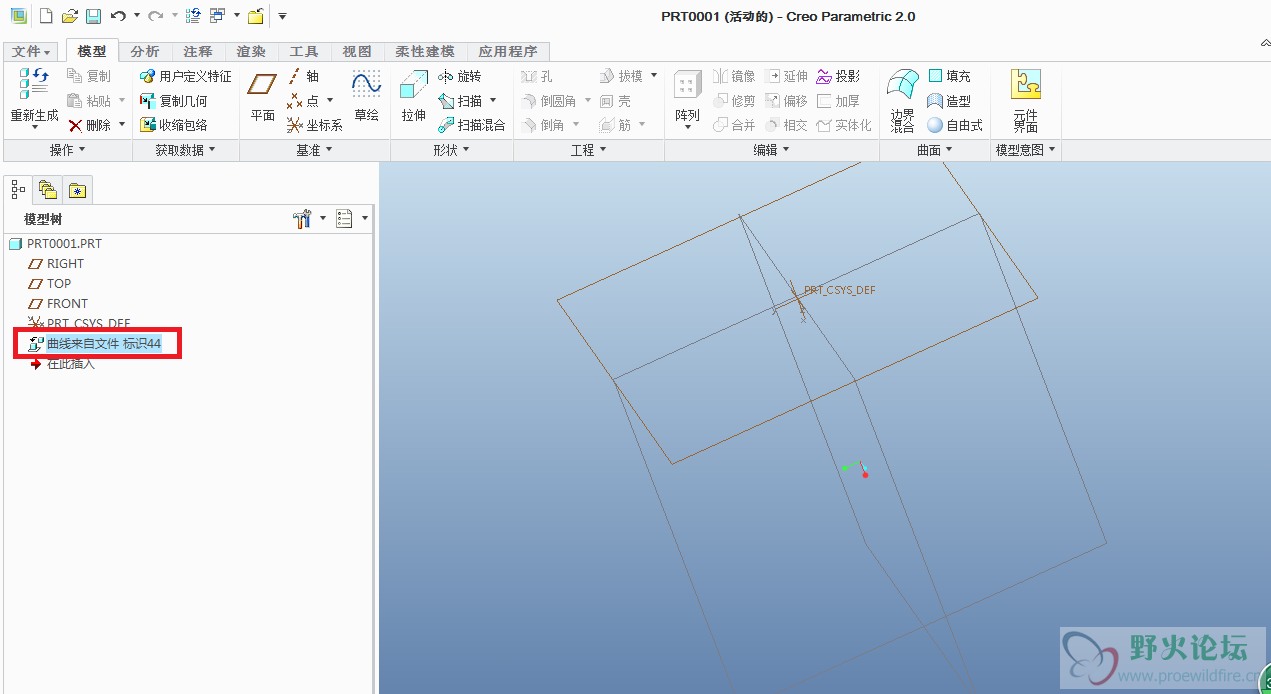
Task: Open the customize quick access toolbar arrow
Action: tap(283, 16)
